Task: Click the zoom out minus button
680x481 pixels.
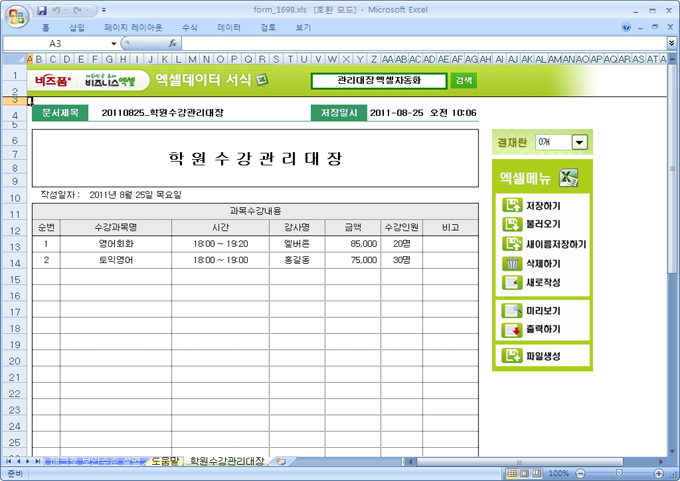Action: pyautogui.click(x=581, y=474)
